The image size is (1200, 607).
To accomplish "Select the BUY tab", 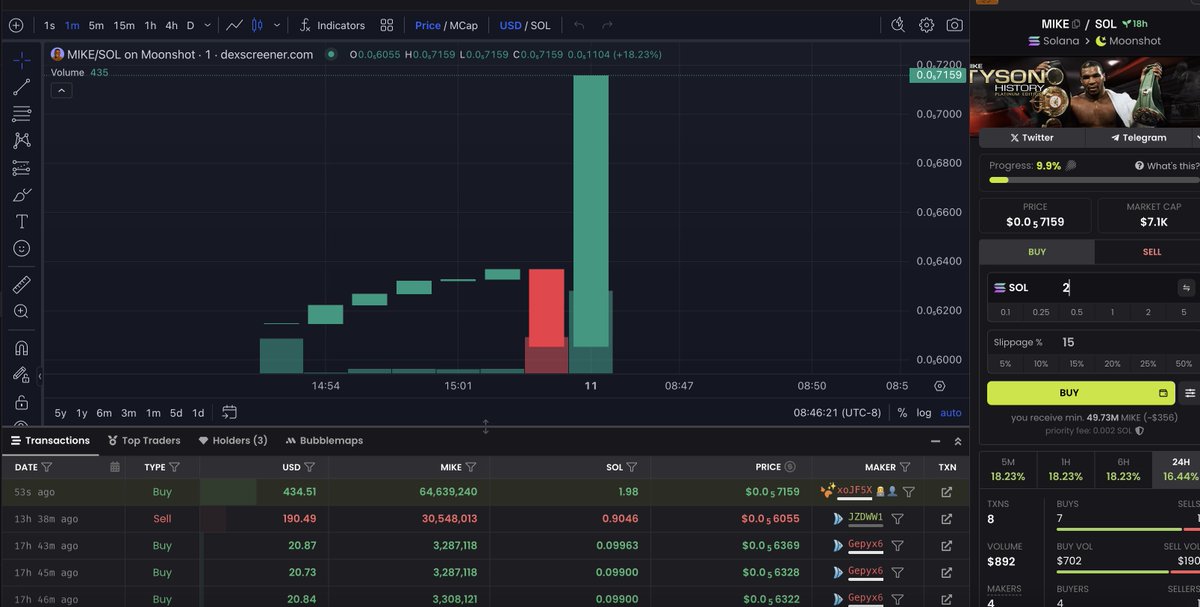I will [1037, 252].
